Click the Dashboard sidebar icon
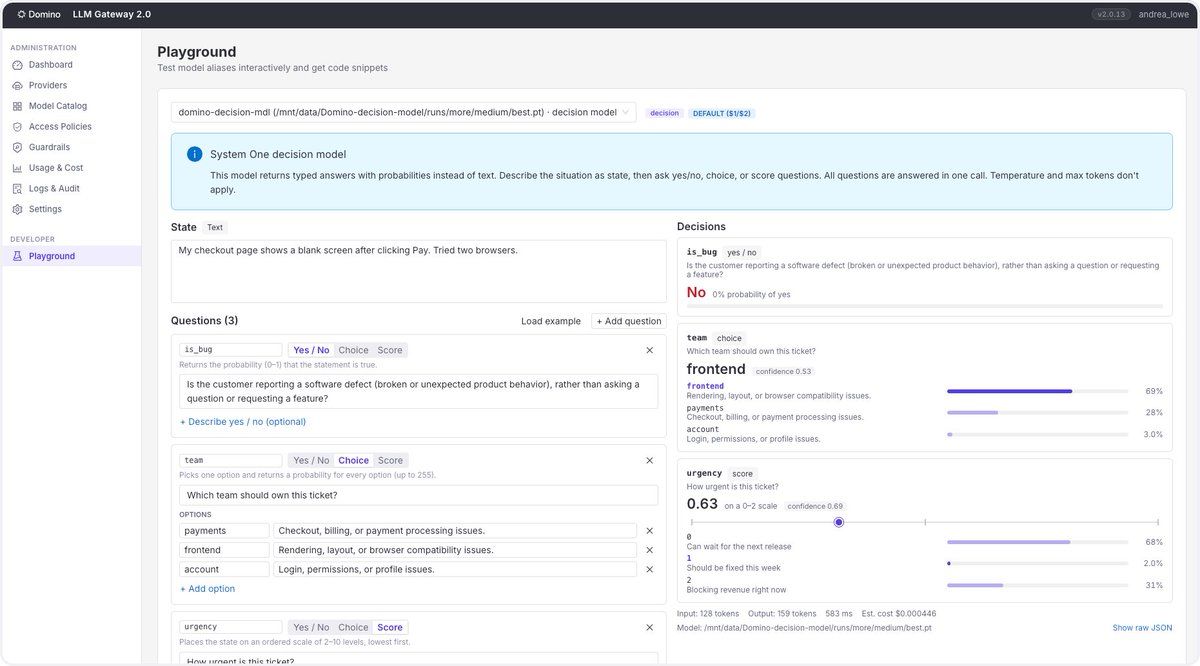The height and width of the screenshot is (666, 1200). click(18, 65)
